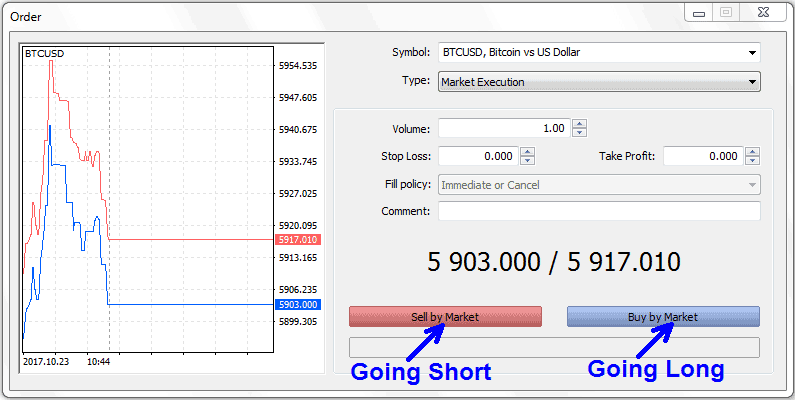Open the Symbol dropdown showing BTCUSD
The image size is (795, 400).
tap(599, 52)
